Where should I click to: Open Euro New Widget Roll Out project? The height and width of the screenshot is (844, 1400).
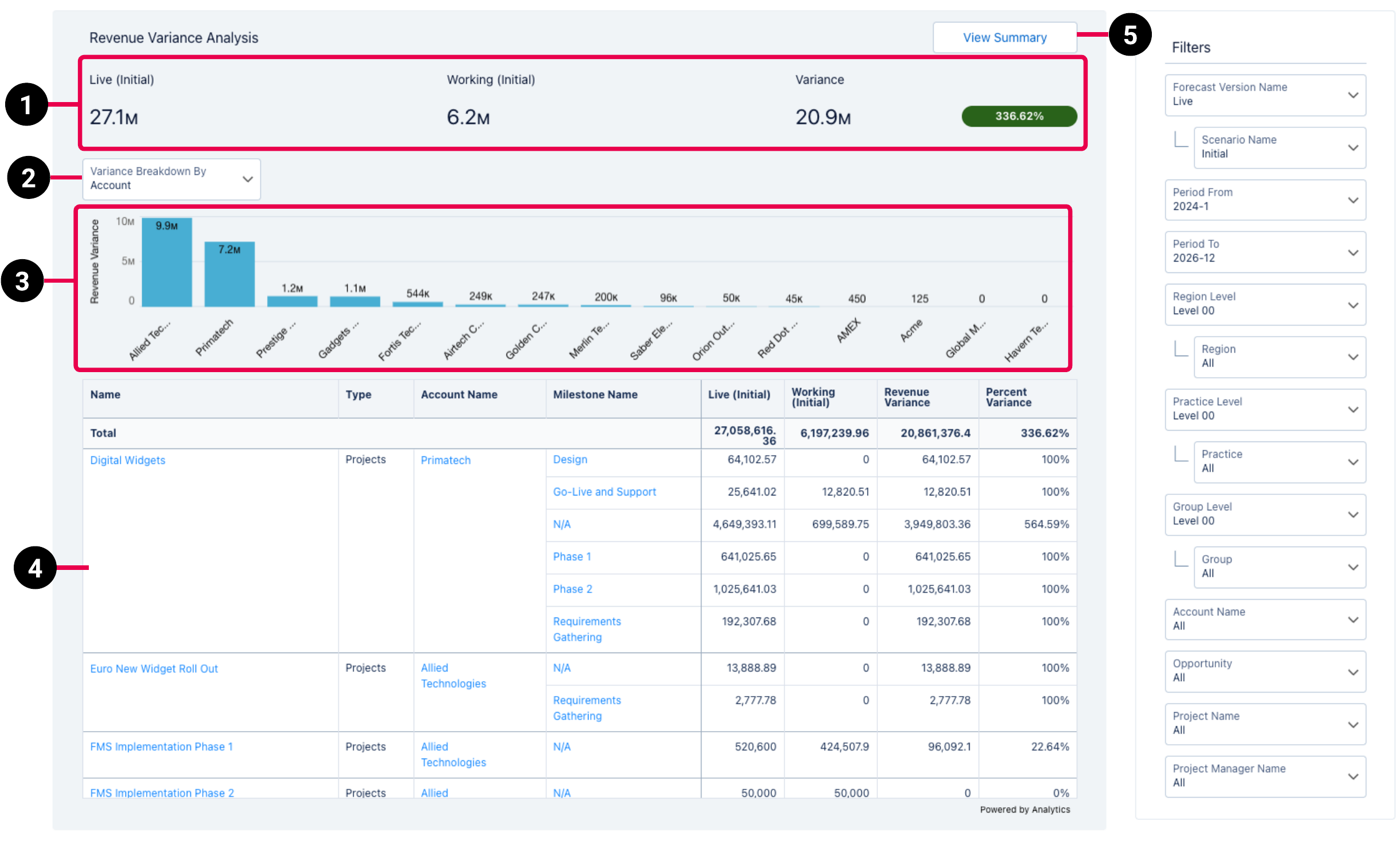point(154,669)
